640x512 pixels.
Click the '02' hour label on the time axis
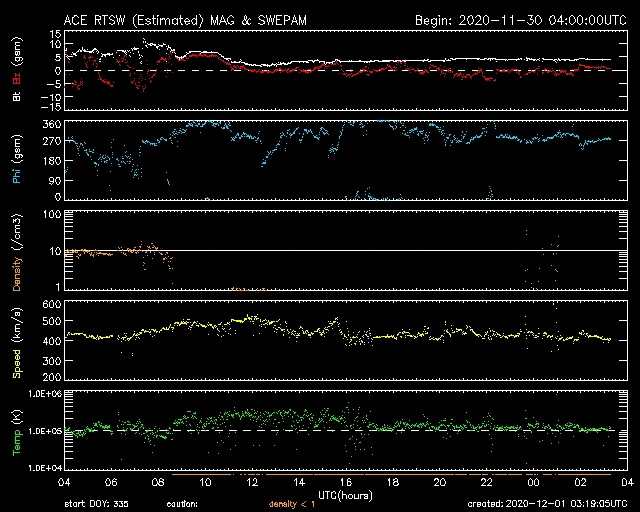click(580, 483)
